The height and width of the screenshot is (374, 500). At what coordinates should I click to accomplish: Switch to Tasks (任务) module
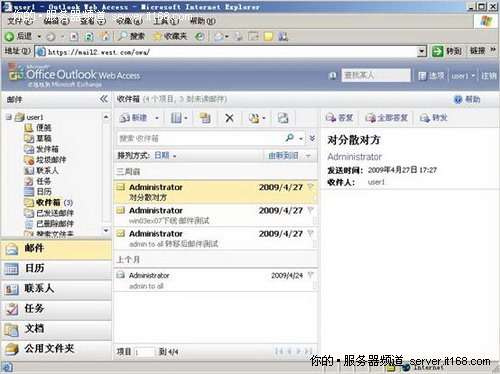(x=56, y=309)
